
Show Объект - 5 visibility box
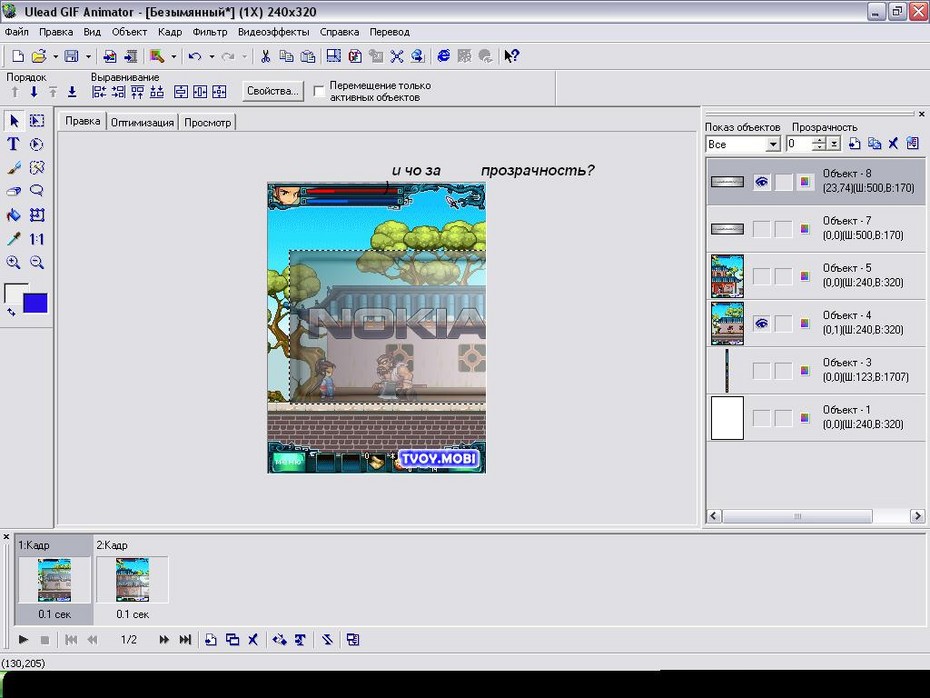tap(762, 276)
